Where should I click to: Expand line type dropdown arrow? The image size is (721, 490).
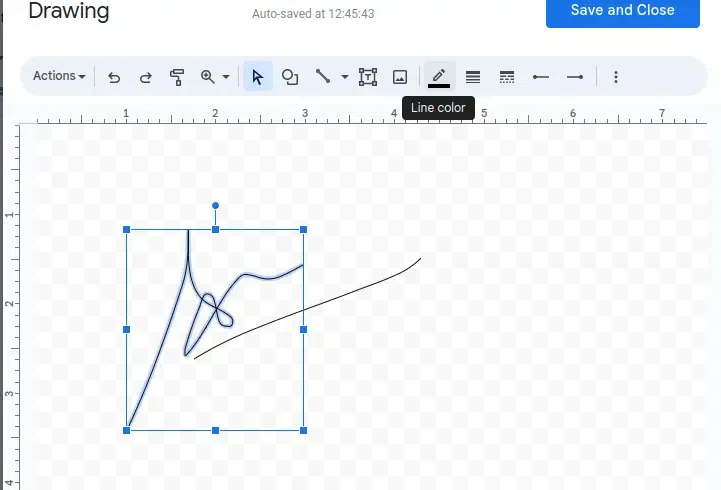(344, 77)
